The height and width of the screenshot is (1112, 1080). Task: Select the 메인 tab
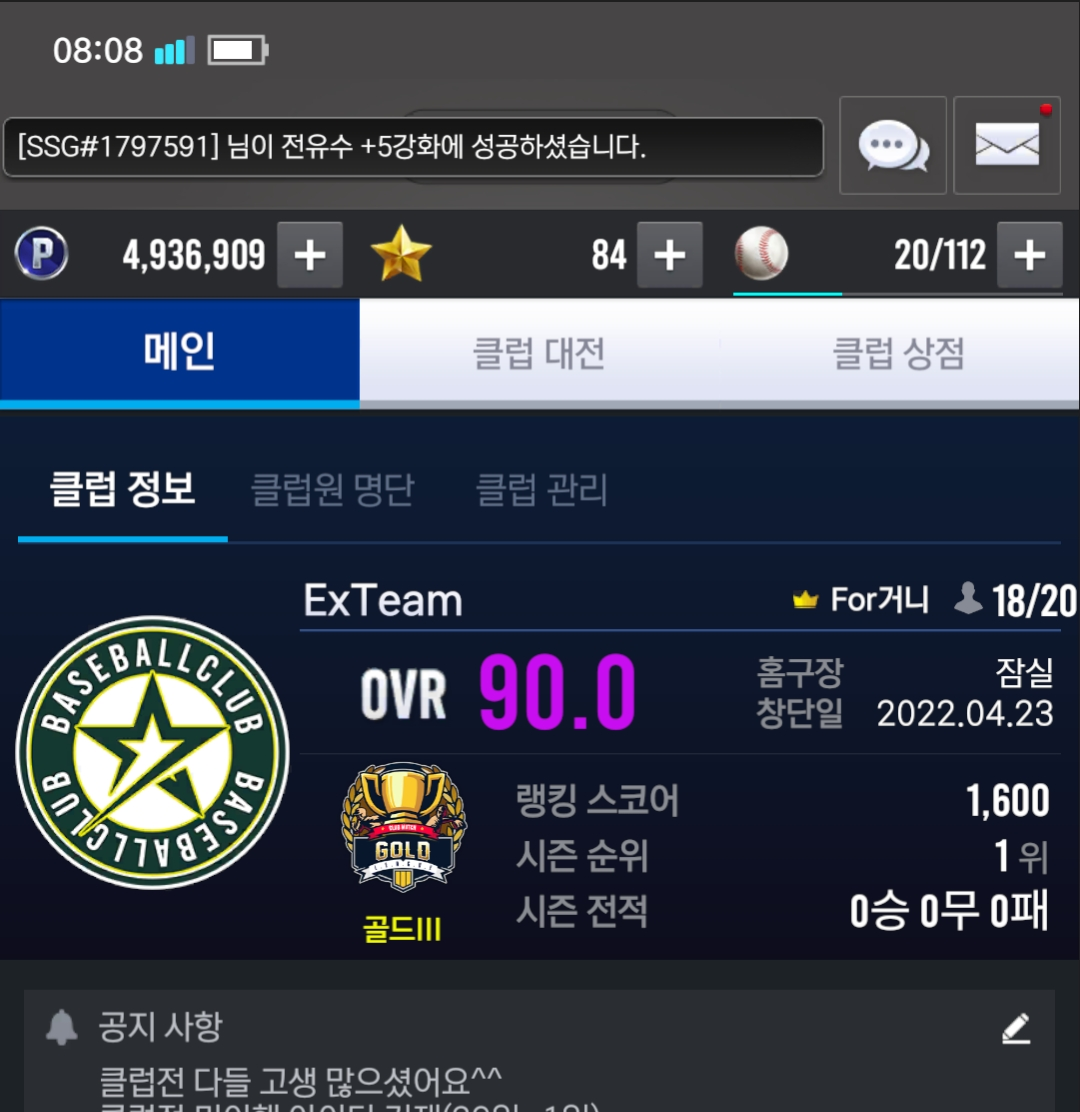(179, 353)
